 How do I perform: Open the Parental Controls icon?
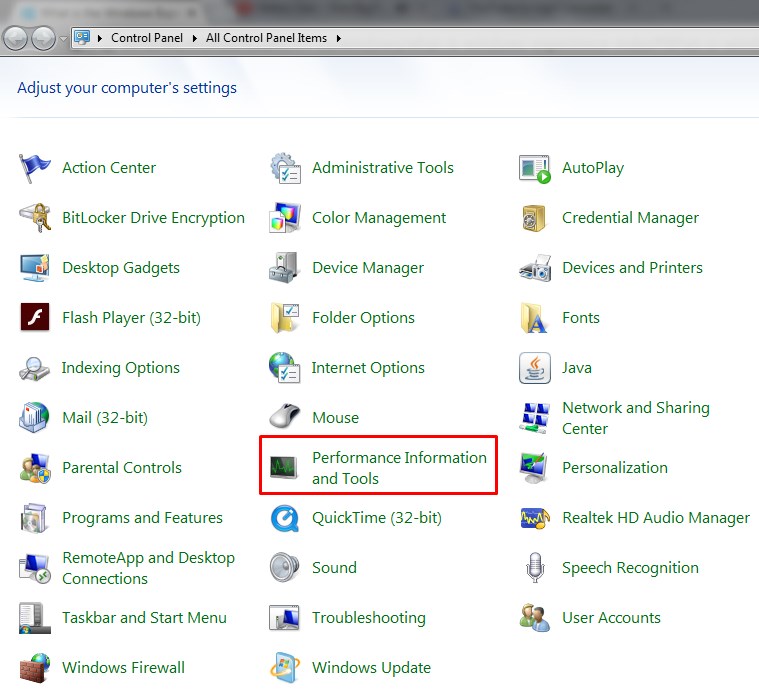pos(35,468)
